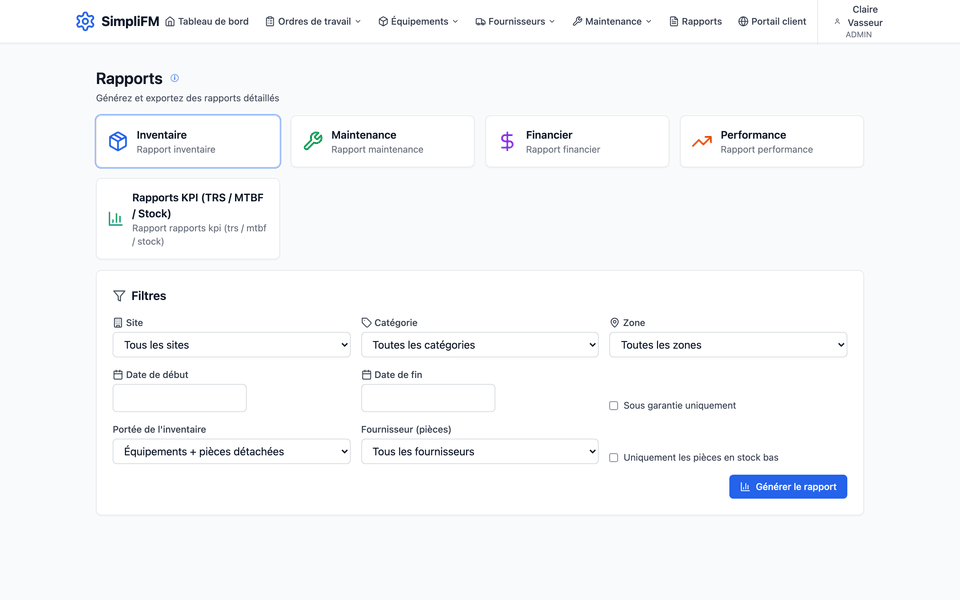Select the Performance report card
Screen dimensions: 960x600
(772, 141)
